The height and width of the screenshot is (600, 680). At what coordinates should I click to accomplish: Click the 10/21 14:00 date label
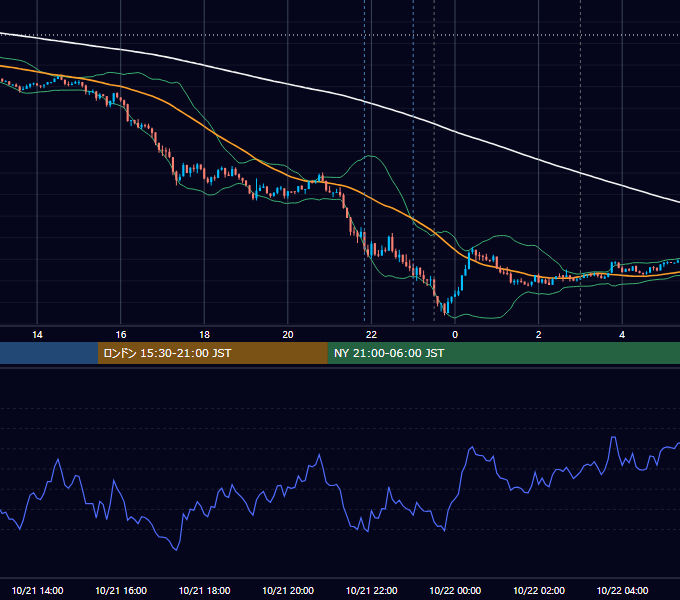coord(37,590)
